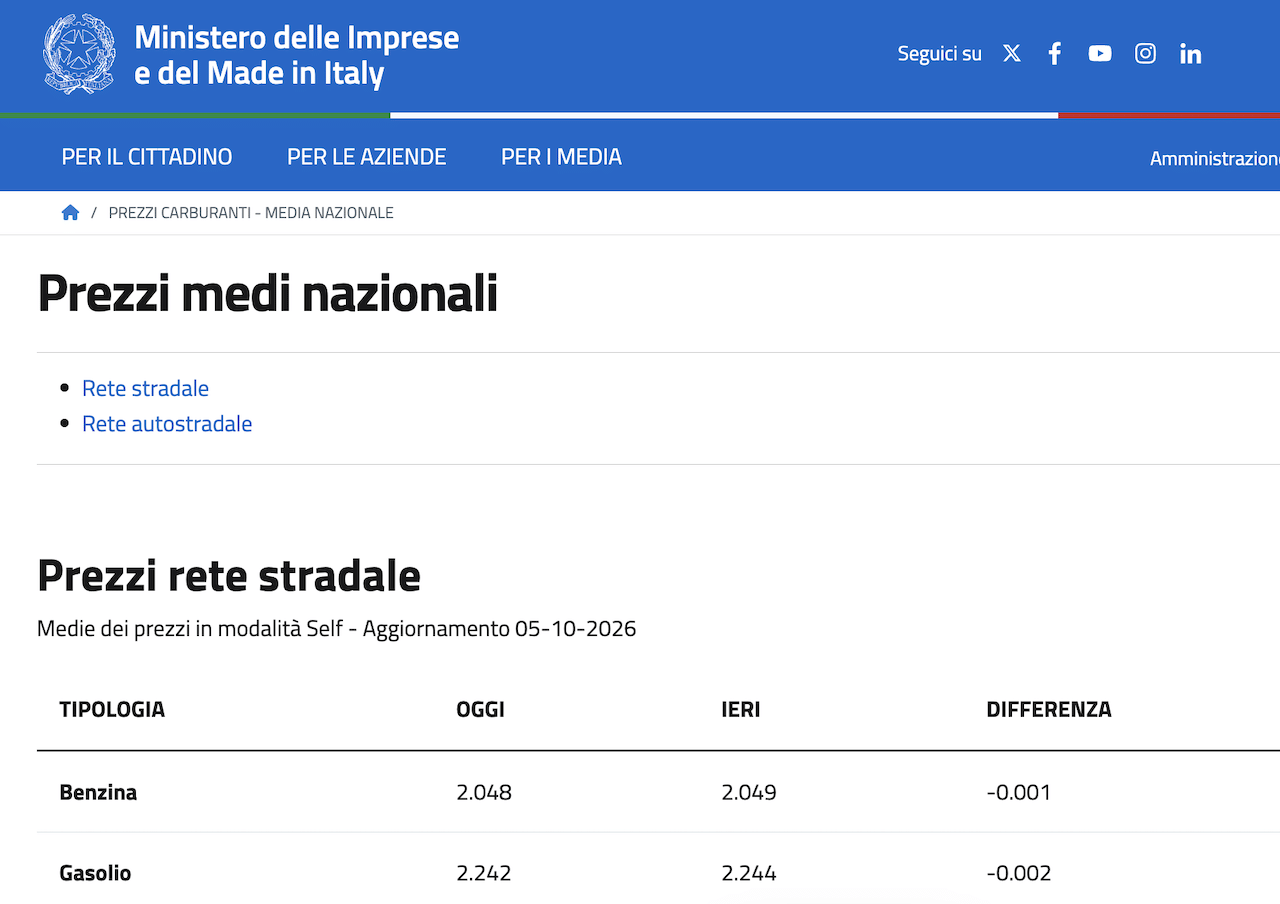
Task: Open the Per il Cittadino menu
Action: pyautogui.click(x=147, y=157)
